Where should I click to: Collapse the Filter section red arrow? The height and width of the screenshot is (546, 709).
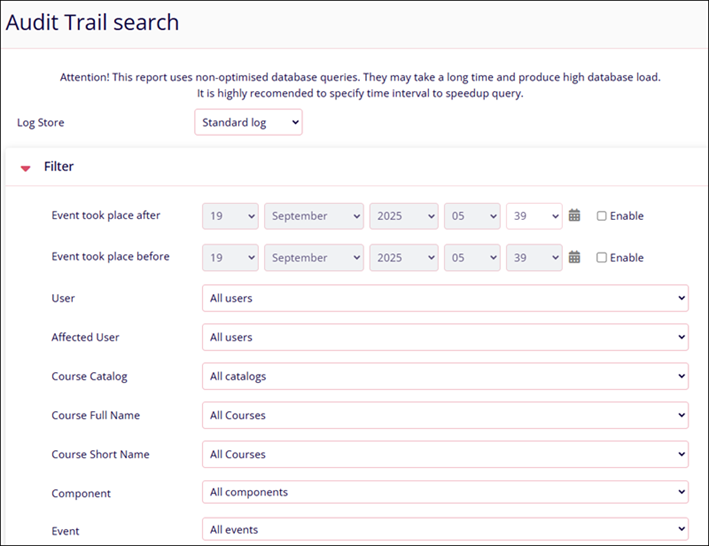click(x=26, y=168)
